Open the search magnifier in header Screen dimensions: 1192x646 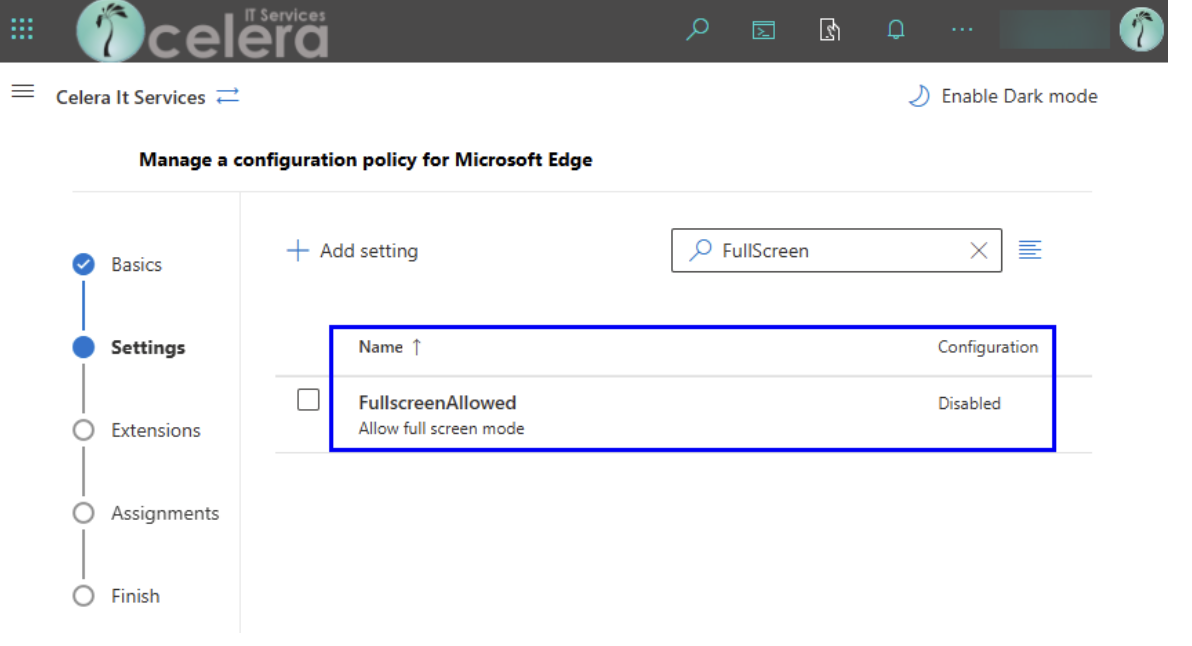coord(697,30)
